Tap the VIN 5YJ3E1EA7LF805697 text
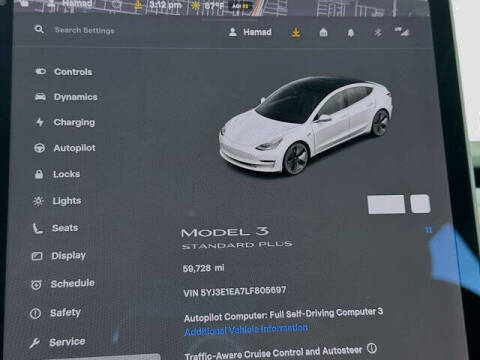Screen dimensions: 480x360 pyautogui.click(x=235, y=291)
